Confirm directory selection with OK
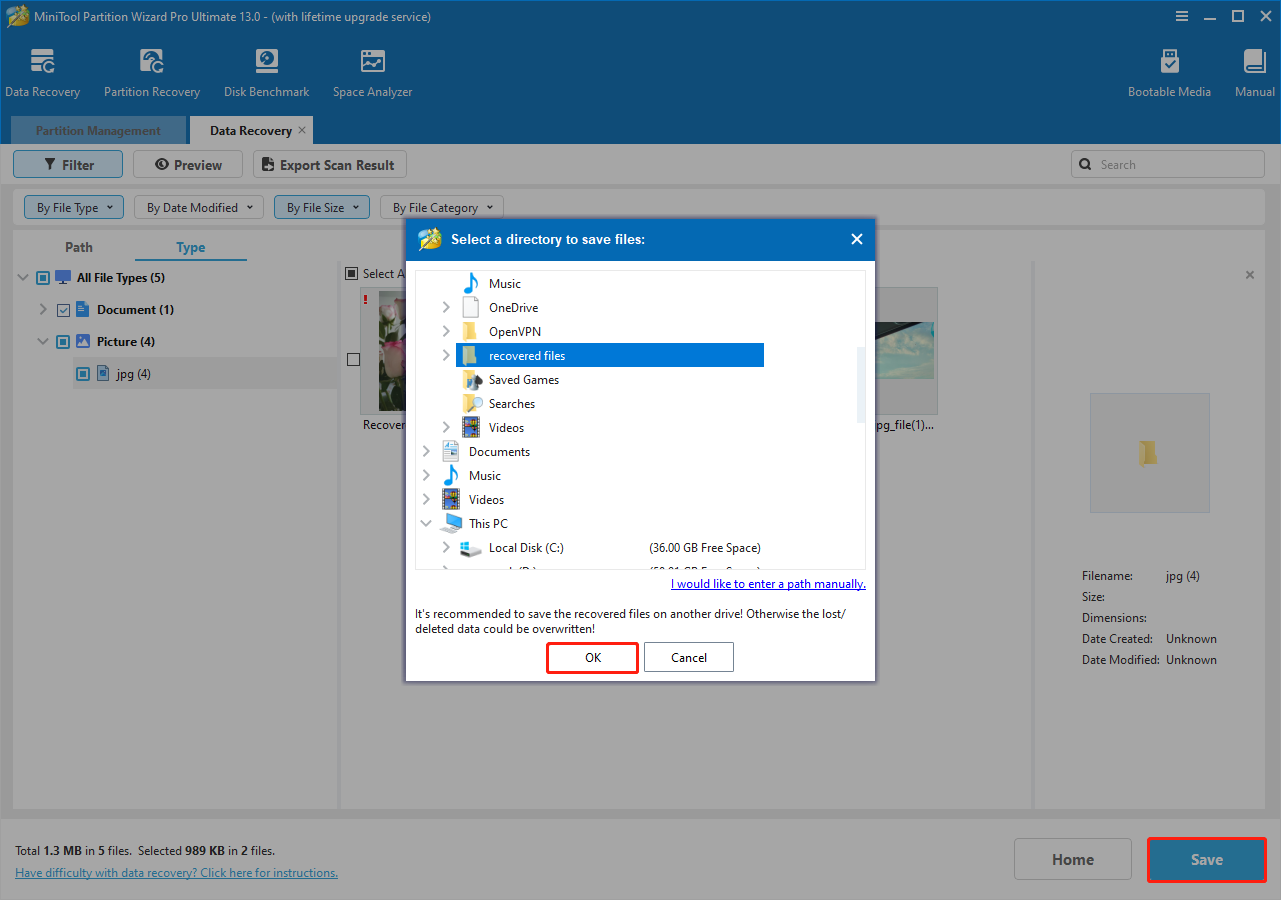The image size is (1281, 900). [592, 657]
